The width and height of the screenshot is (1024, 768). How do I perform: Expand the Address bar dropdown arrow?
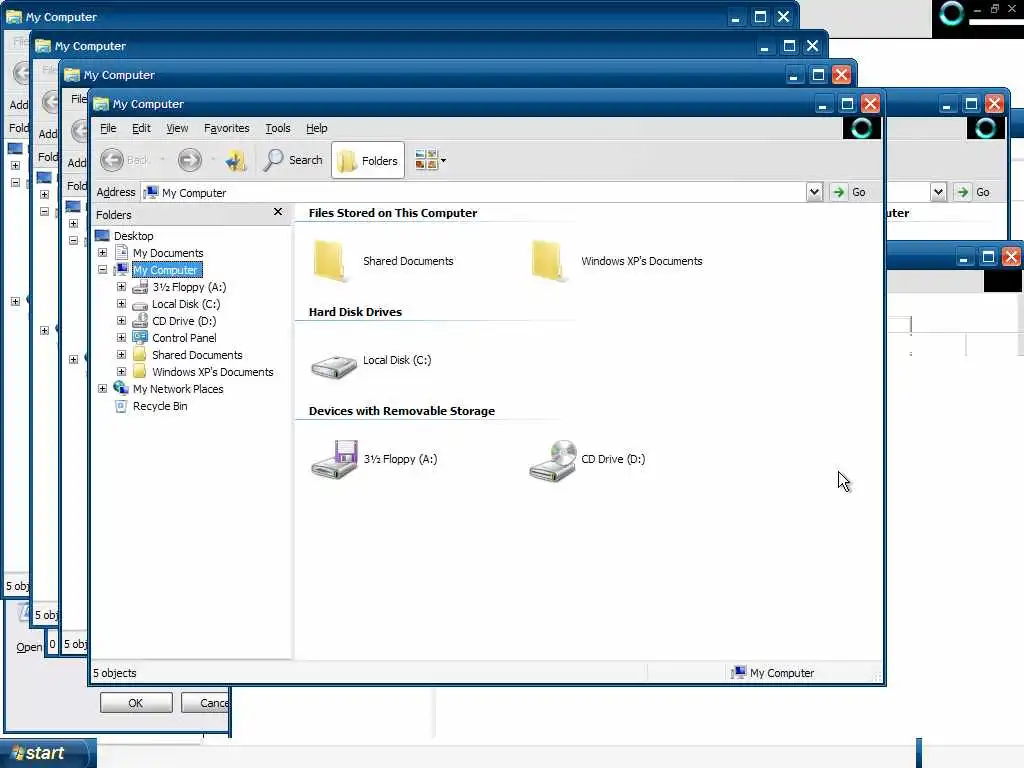[x=814, y=192]
